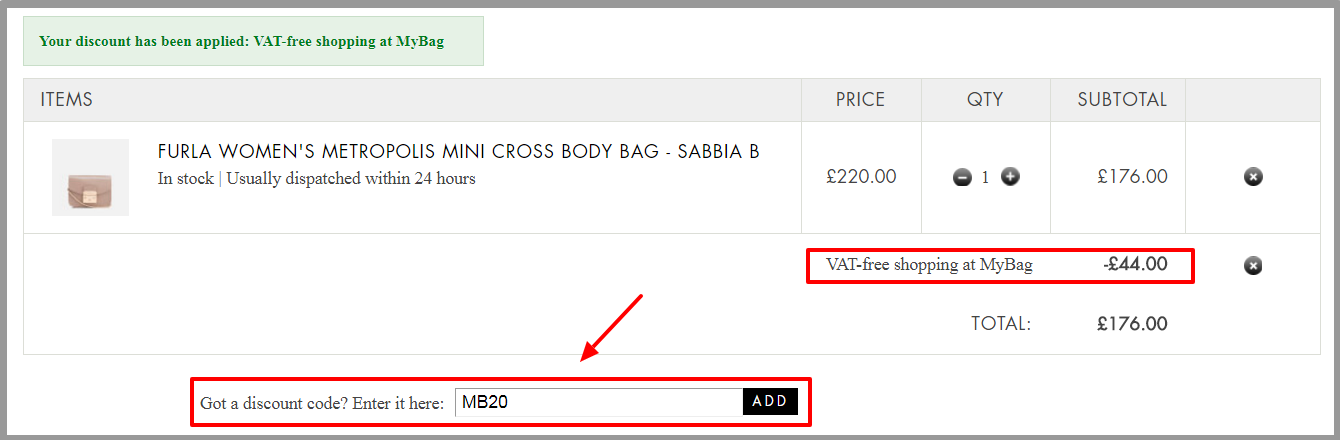Click the SUBTOTAL column header
This screenshot has width=1340, height=440.
point(1122,100)
